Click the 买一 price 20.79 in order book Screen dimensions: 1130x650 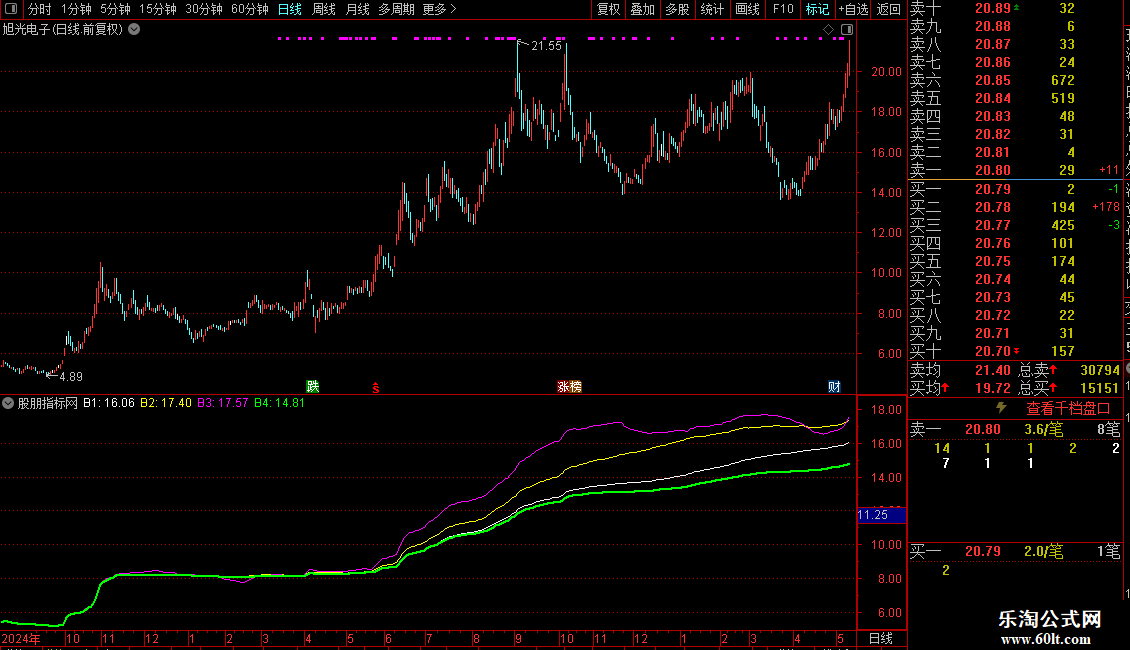[x=993, y=190]
